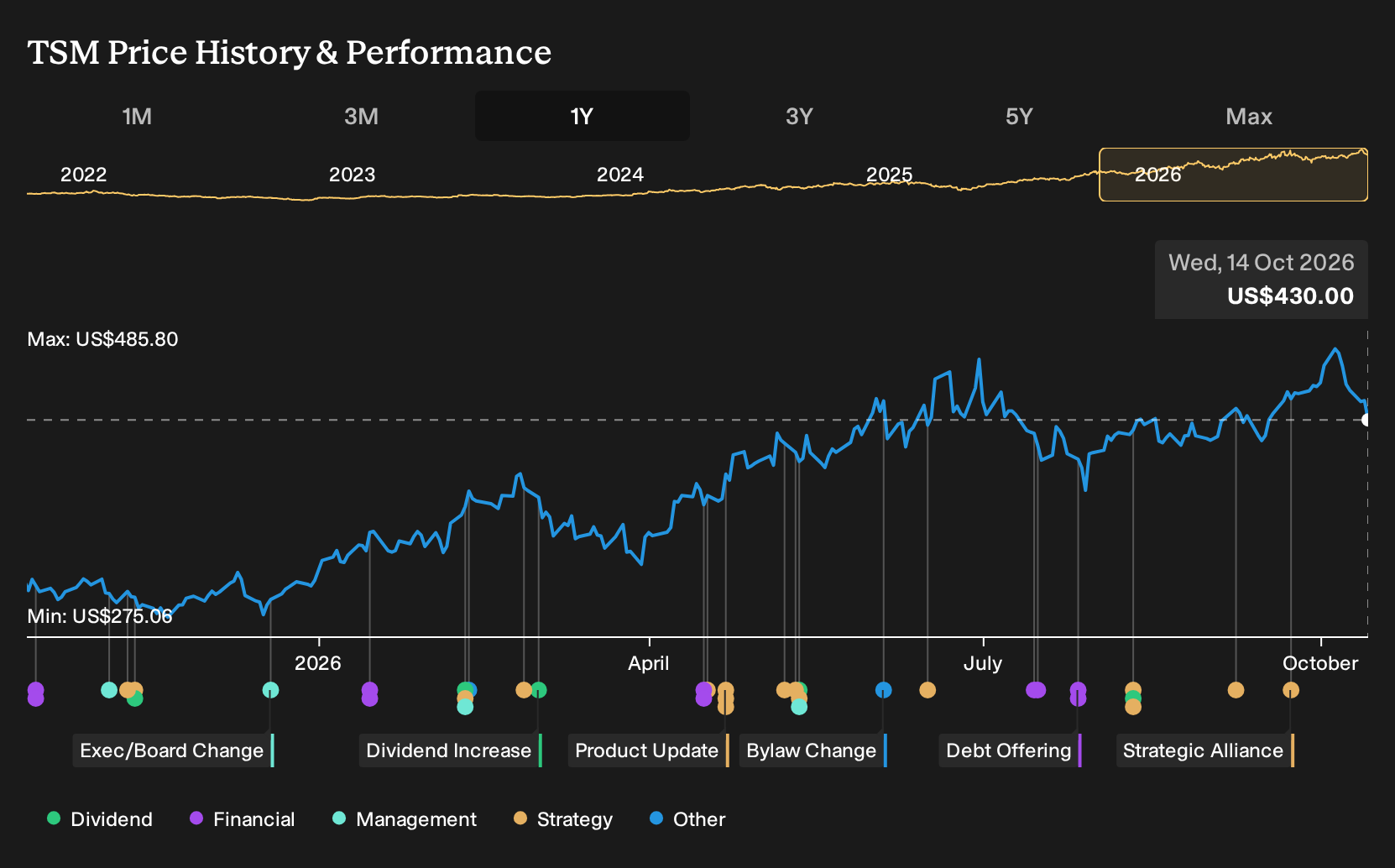Click the blue Other legend dot

click(656, 818)
